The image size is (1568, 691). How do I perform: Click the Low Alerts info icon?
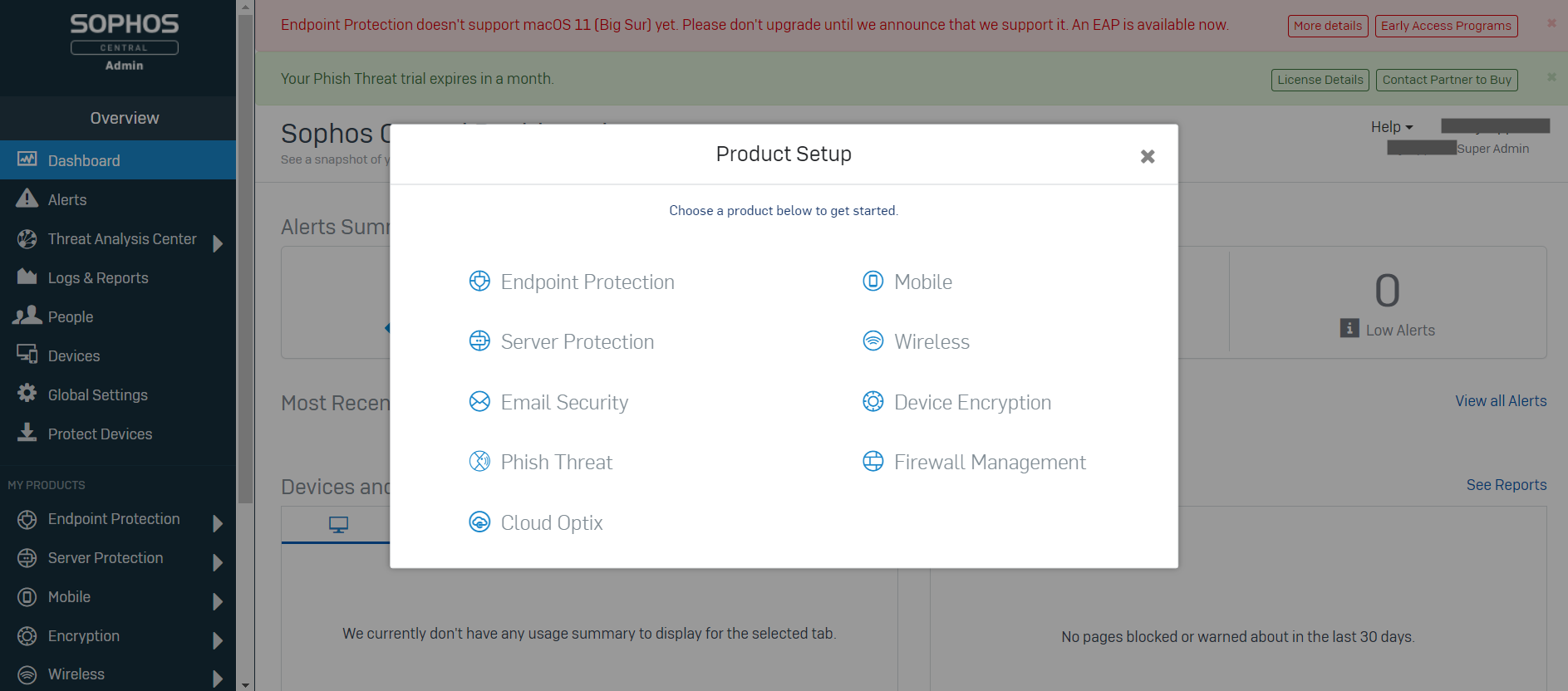(x=1349, y=328)
